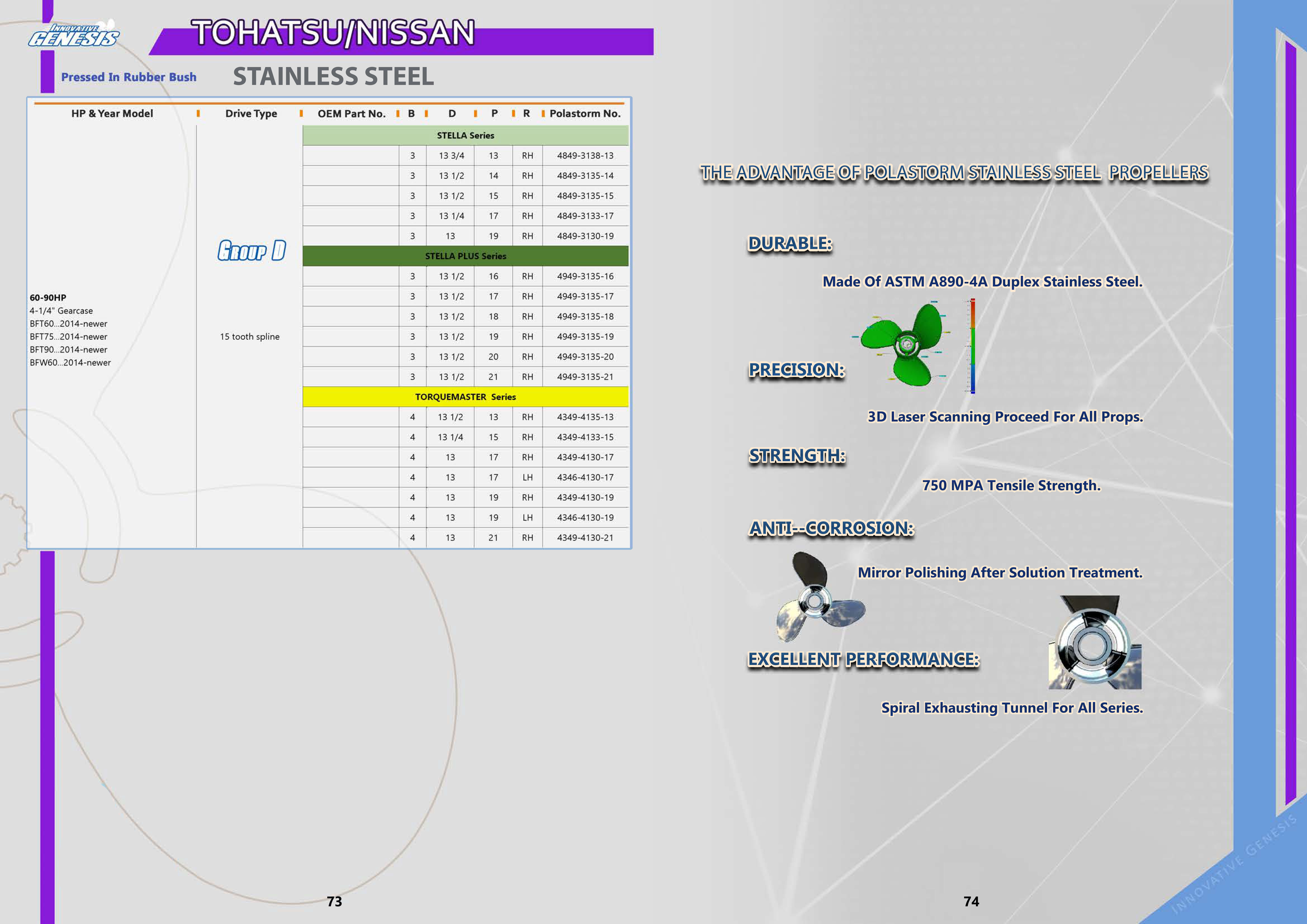Select part number 4949-3135-20

585,357
